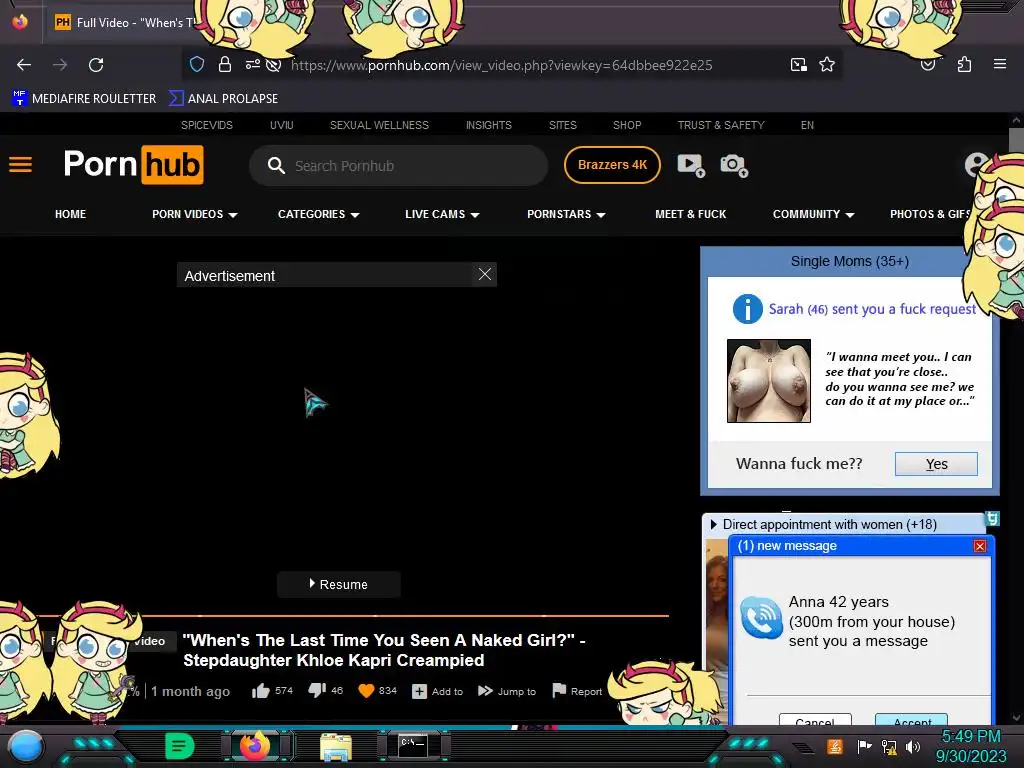Open the EN language selector
Screen dimensions: 1024x768
coord(807,125)
